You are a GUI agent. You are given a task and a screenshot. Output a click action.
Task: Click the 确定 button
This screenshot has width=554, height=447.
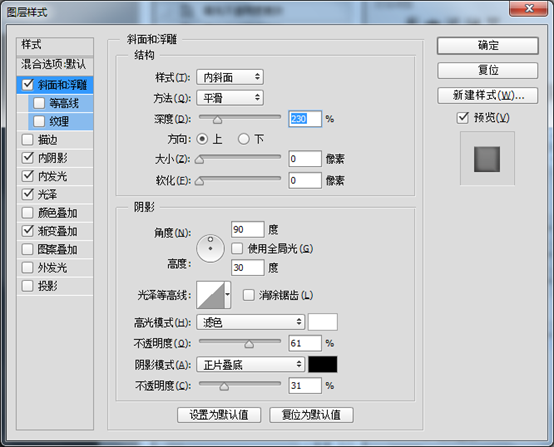488,46
